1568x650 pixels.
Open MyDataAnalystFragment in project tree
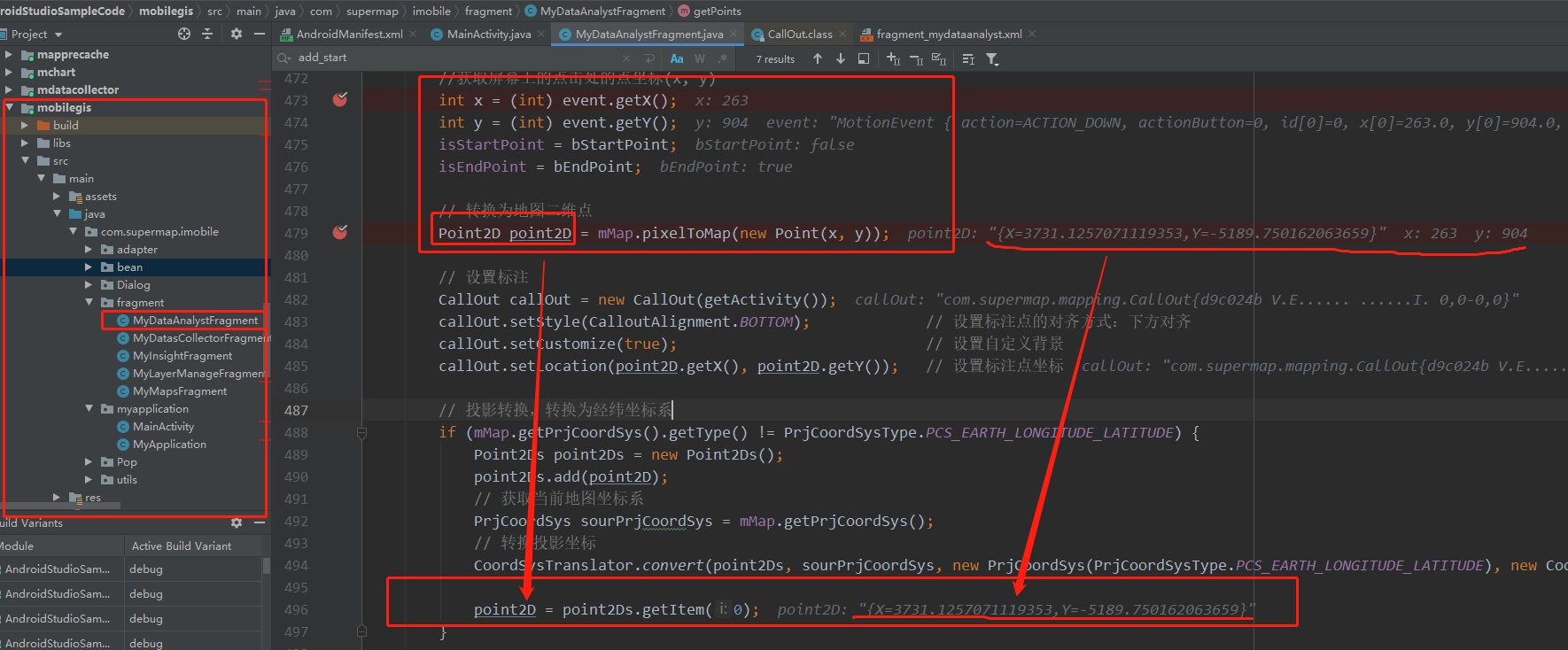[195, 320]
